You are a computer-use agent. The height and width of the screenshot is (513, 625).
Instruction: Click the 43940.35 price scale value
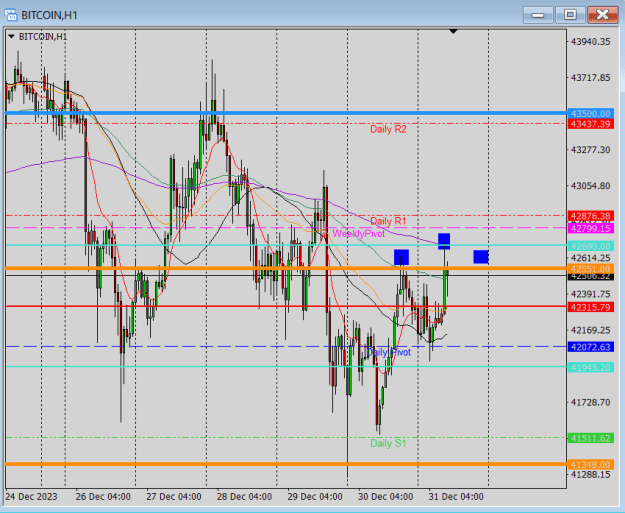pos(591,41)
